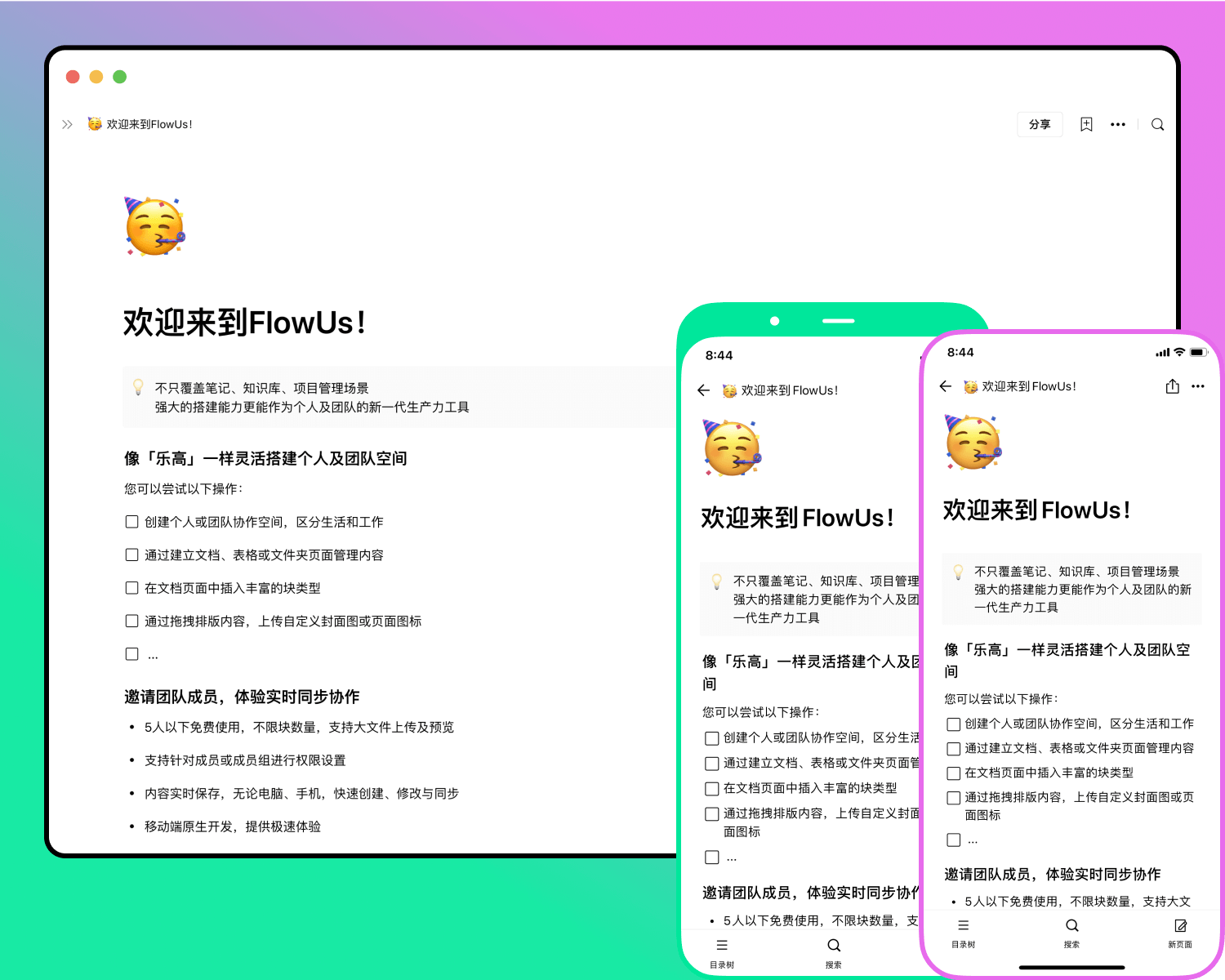The width and height of the screenshot is (1225, 980).
Task: Click lightbulb callout icon in pink phone
Action: 958,572
